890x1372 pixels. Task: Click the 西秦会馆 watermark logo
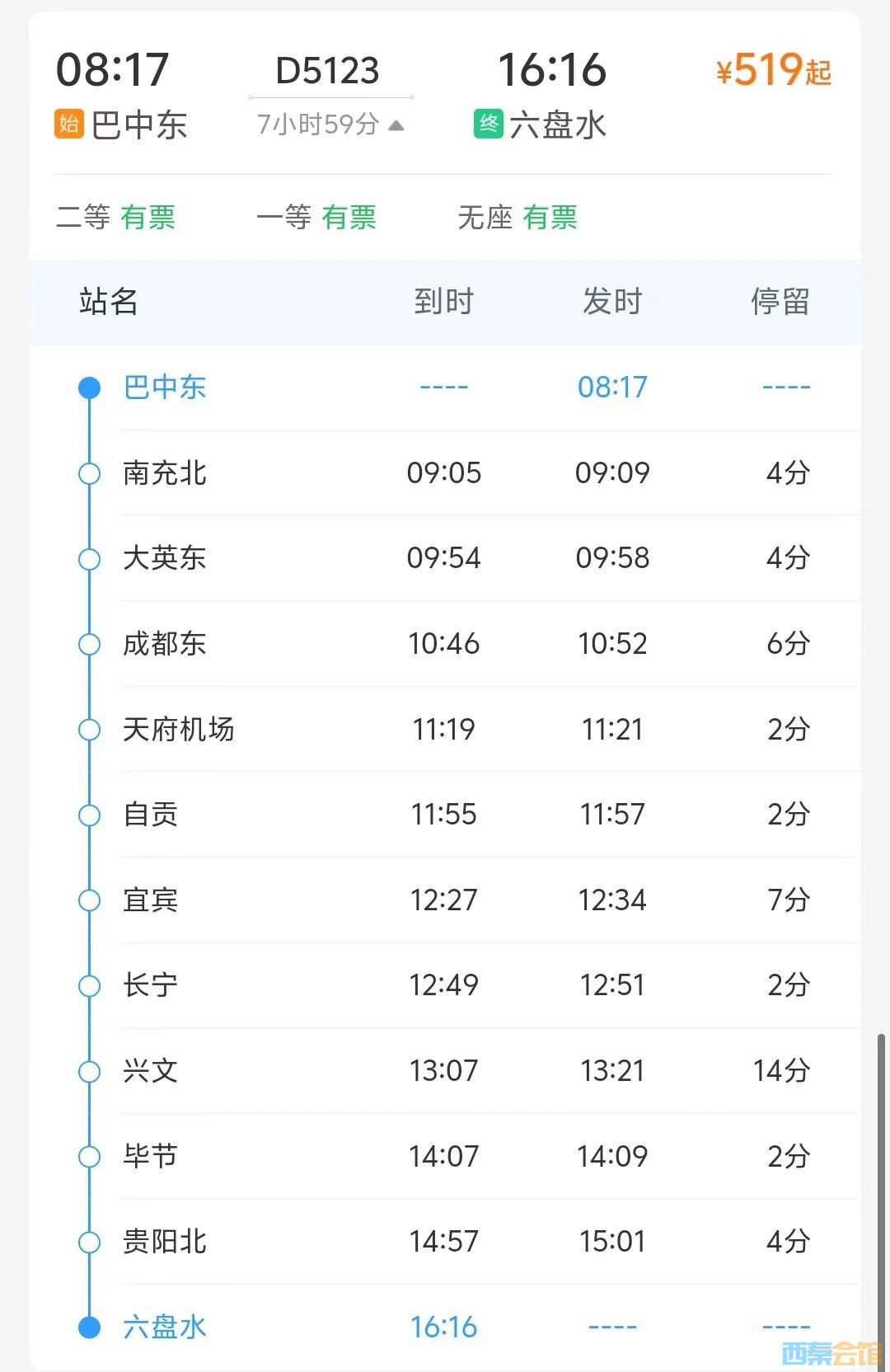(831, 1352)
